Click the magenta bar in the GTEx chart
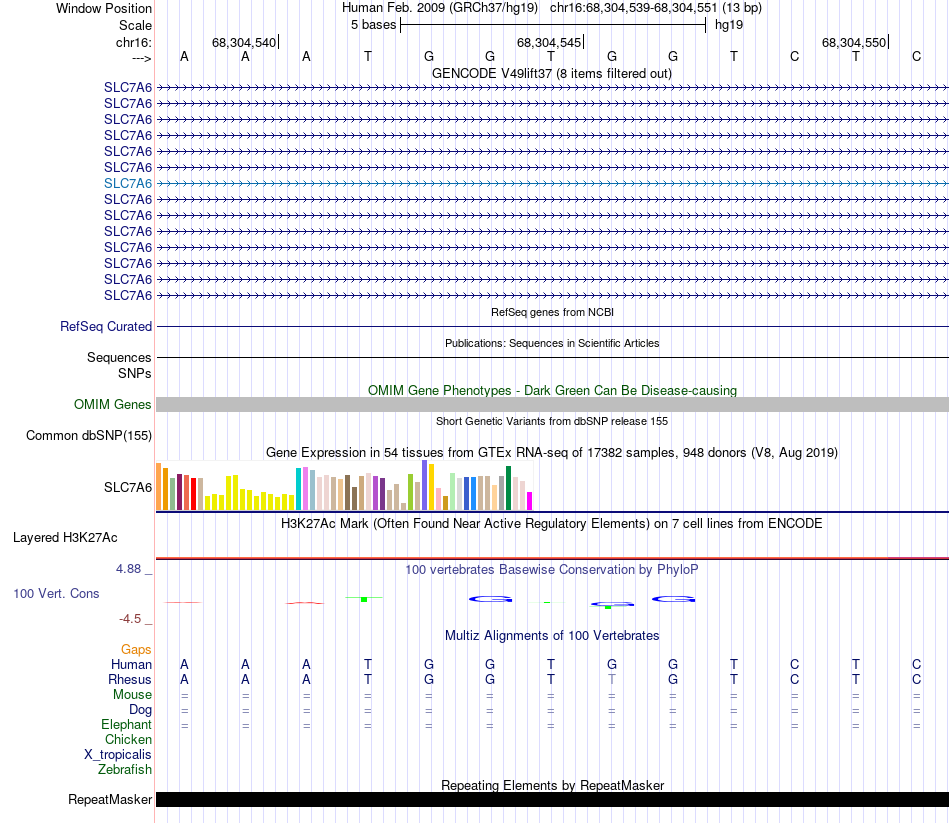The image size is (950, 823). [529, 501]
